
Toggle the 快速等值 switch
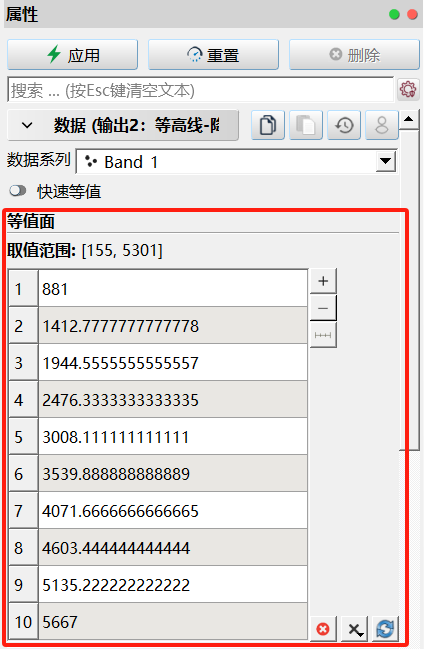coord(17,191)
